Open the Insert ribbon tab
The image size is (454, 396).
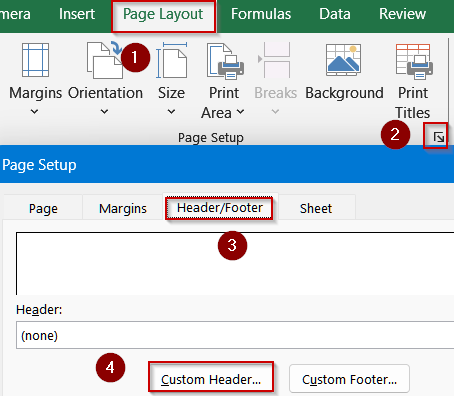(77, 14)
